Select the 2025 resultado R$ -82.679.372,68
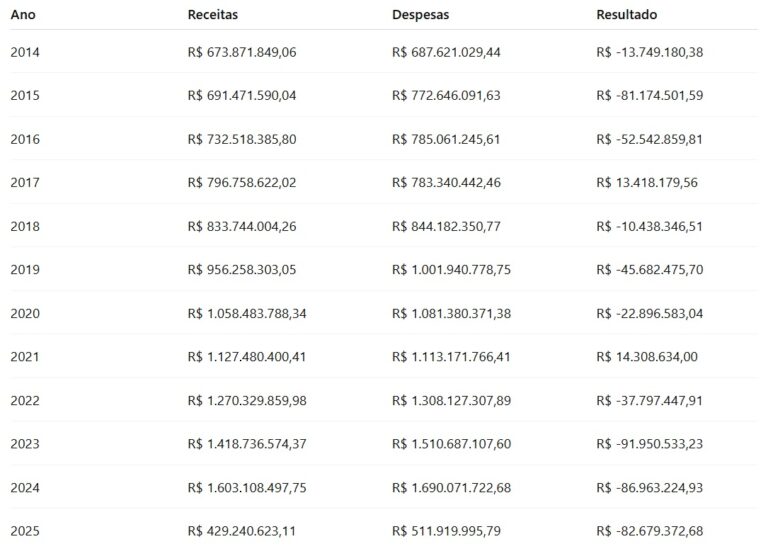The image size is (768, 556). (650, 531)
